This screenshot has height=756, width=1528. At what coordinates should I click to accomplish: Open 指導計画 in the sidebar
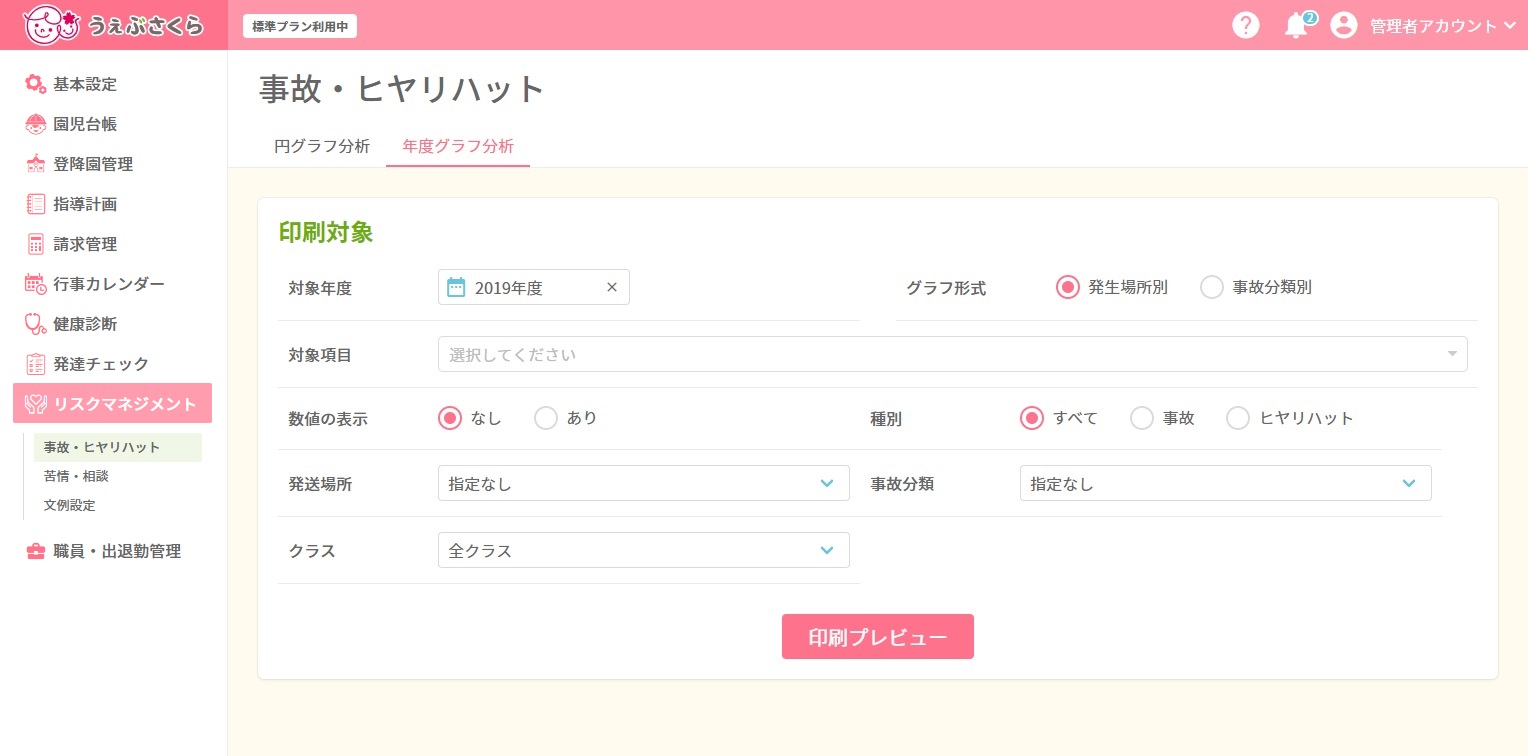[85, 204]
